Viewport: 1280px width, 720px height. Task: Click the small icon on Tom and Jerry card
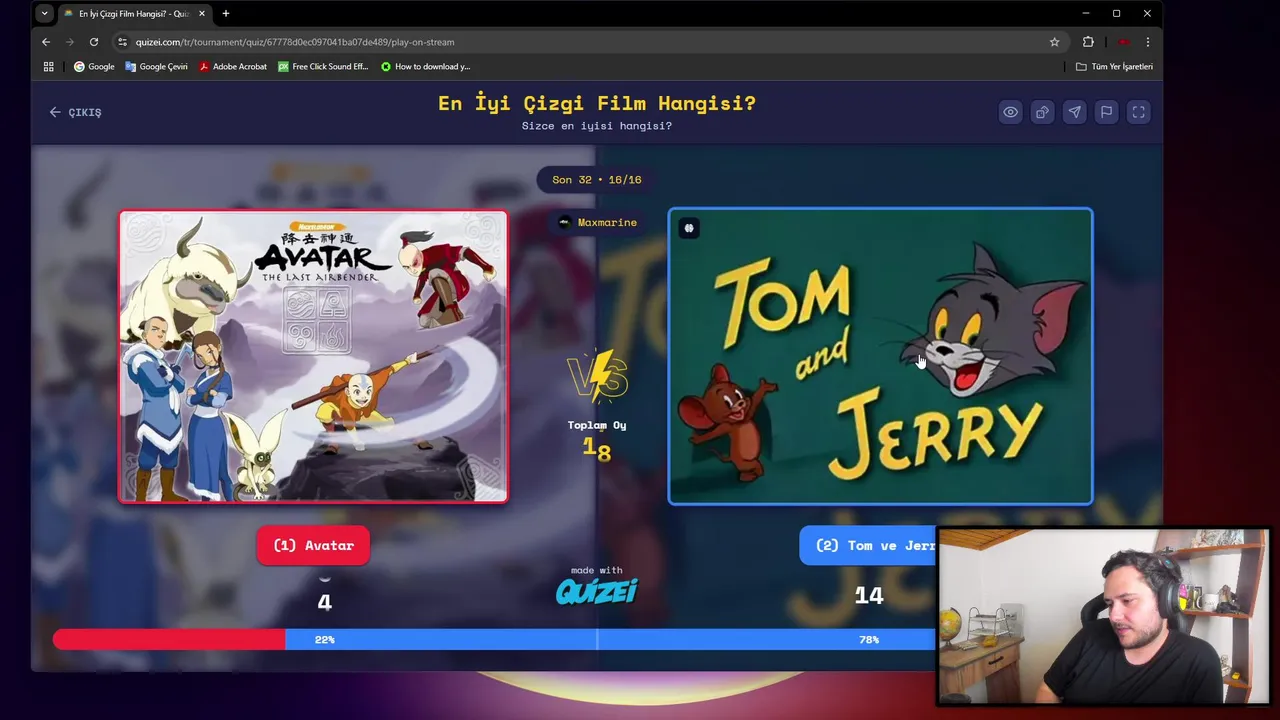[x=688, y=228]
